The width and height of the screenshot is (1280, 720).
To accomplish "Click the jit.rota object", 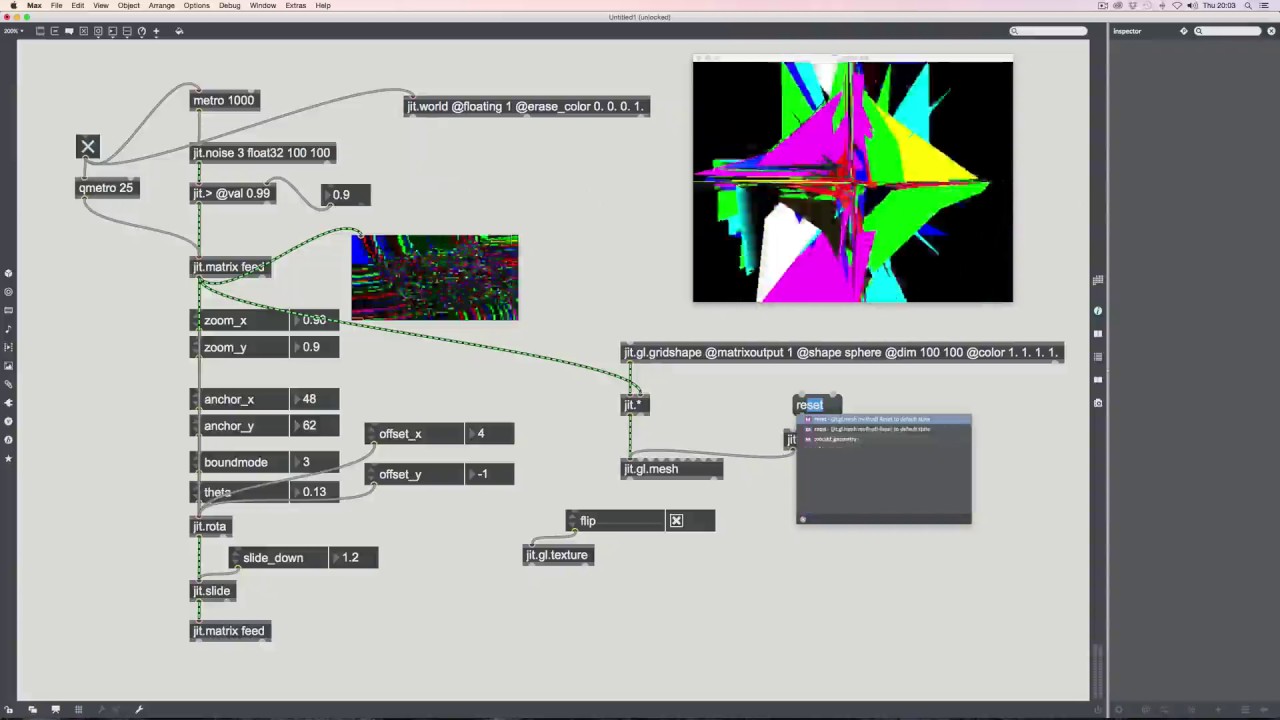I will 210,526.
